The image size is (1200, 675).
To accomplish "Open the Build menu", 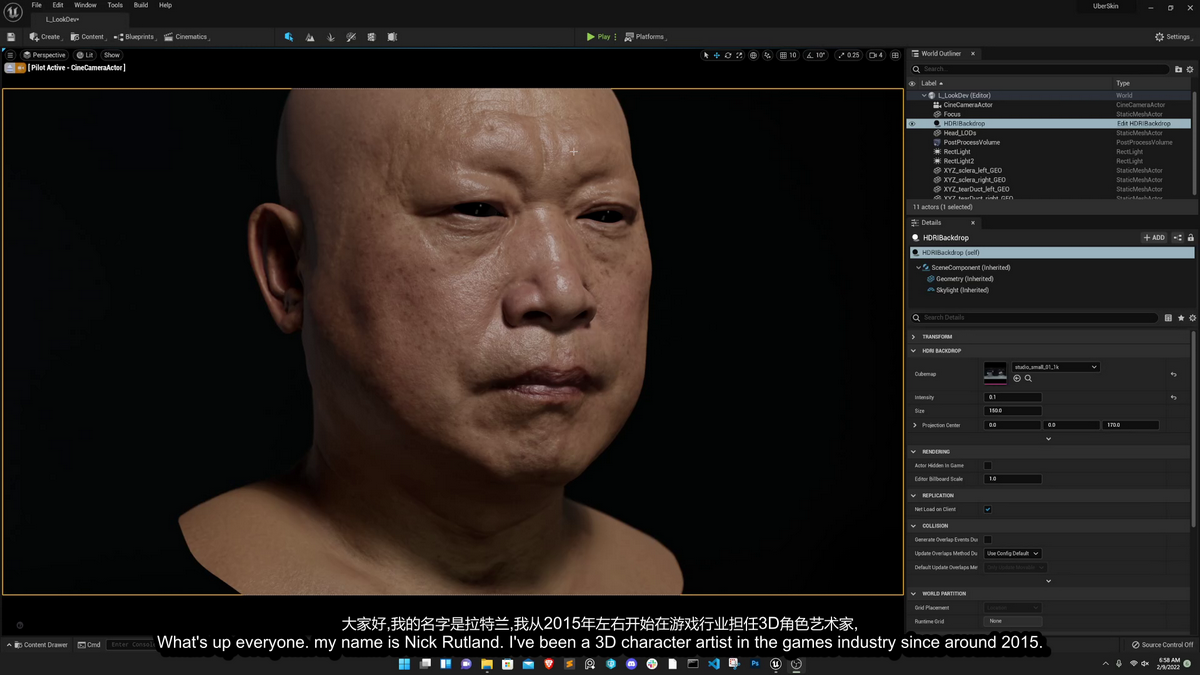I will coord(141,5).
